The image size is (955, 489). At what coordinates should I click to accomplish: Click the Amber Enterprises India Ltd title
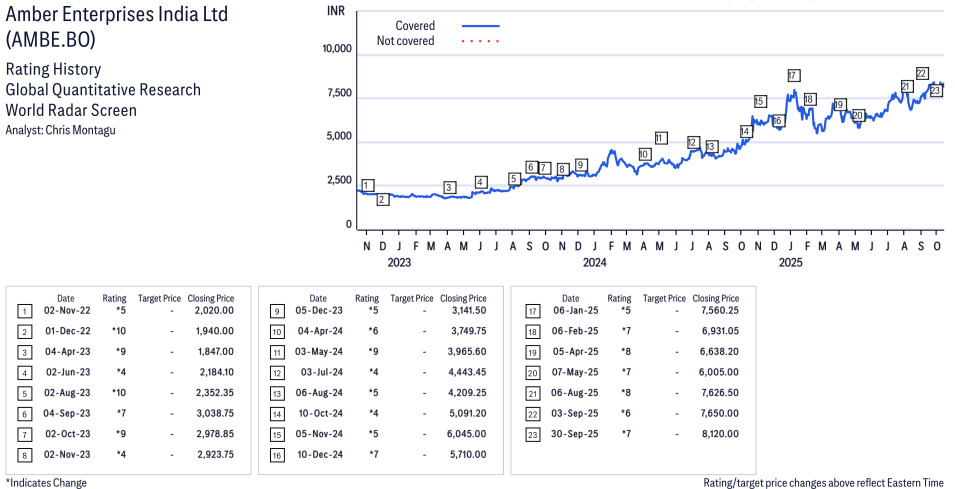coord(117,15)
